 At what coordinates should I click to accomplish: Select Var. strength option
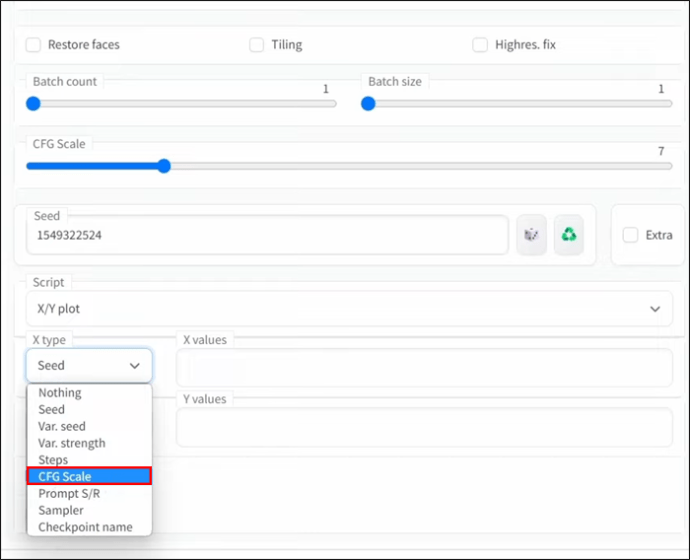(x=71, y=443)
